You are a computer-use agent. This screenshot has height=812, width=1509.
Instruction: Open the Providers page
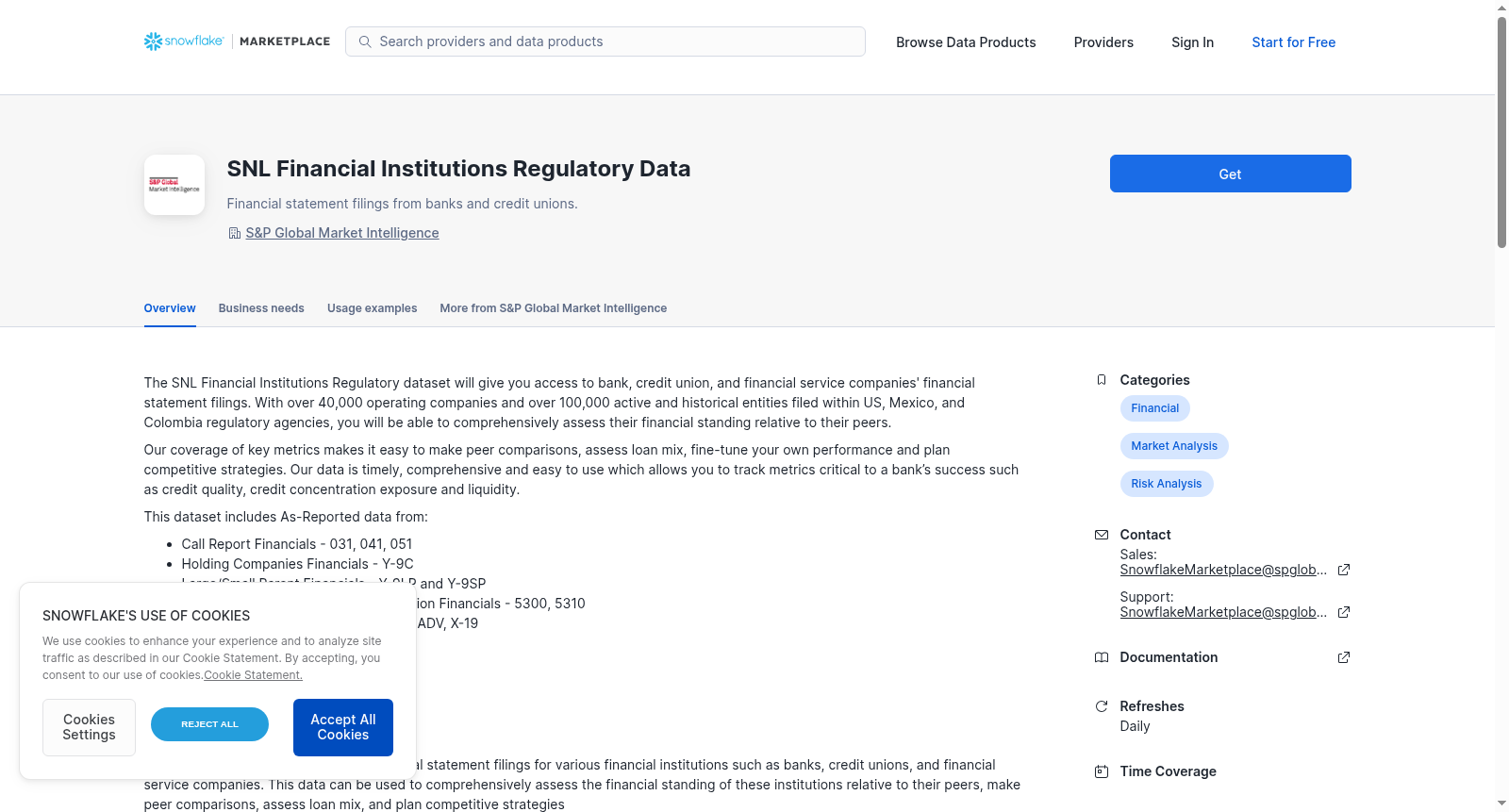pyautogui.click(x=1103, y=42)
